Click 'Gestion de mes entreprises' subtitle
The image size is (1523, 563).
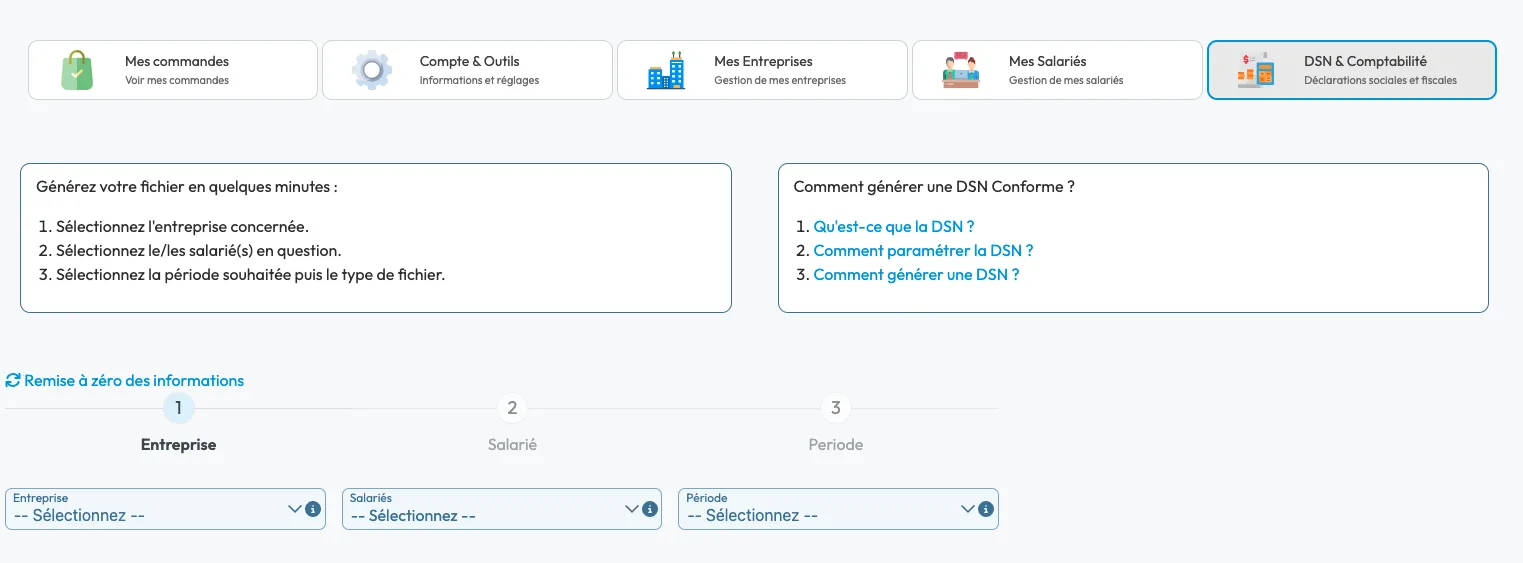[x=780, y=81]
